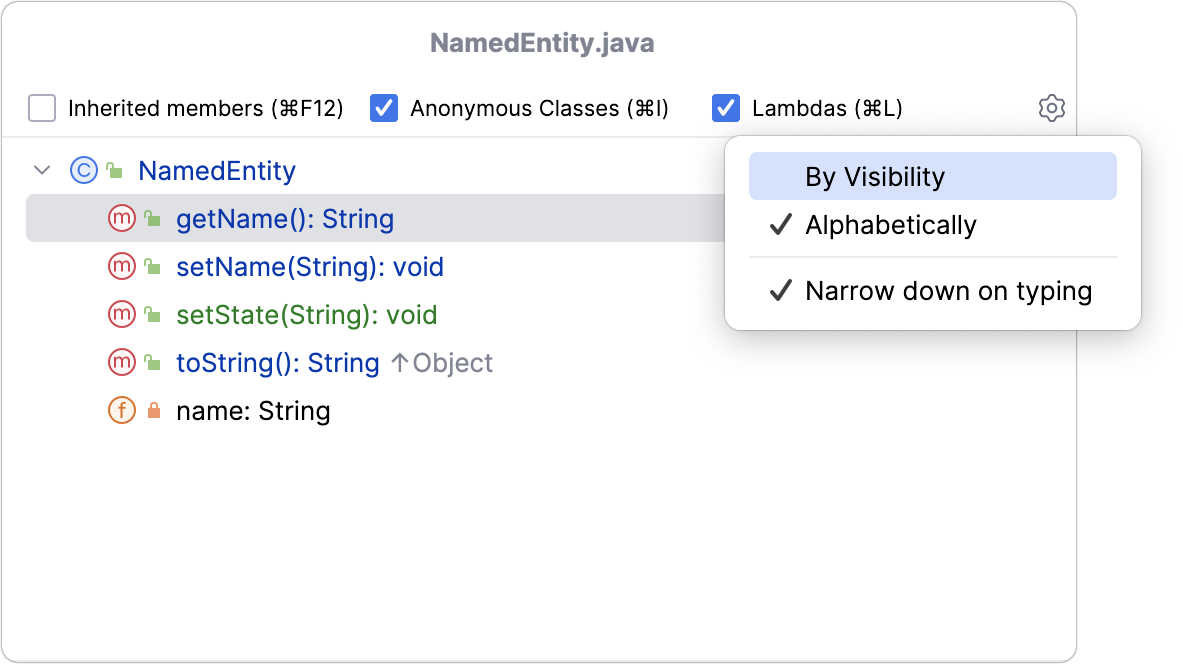The width and height of the screenshot is (1183, 664).
Task: Jump to toString(): String method
Action: (x=277, y=363)
